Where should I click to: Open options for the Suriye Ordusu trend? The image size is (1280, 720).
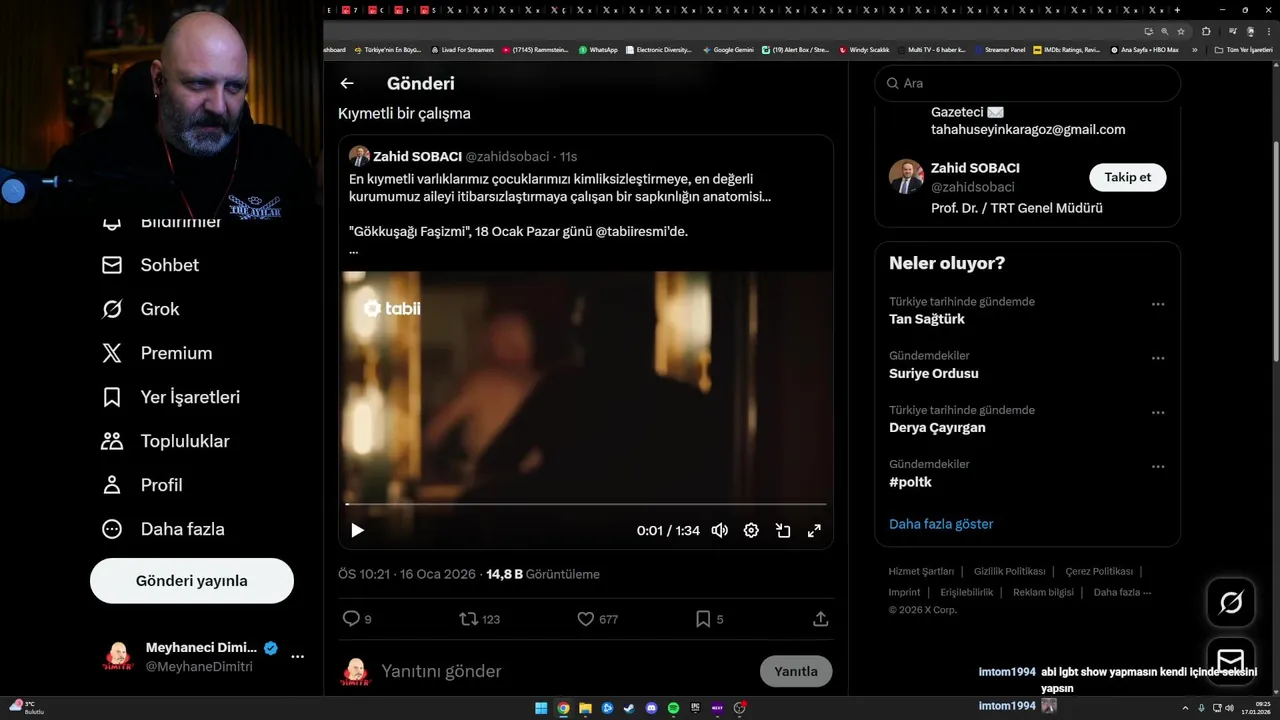pos(1158,358)
